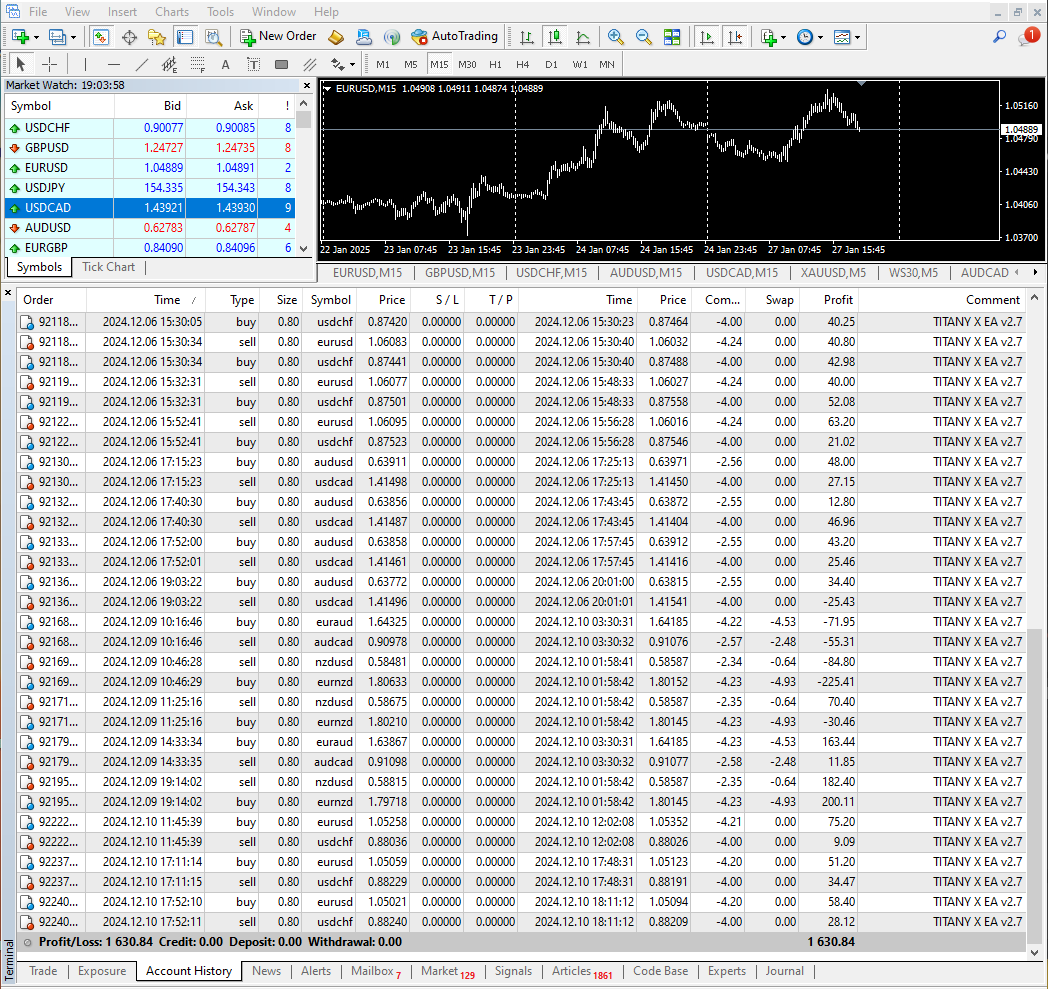
Task: Select the Fibonacci retracement tool
Action: tap(198, 65)
